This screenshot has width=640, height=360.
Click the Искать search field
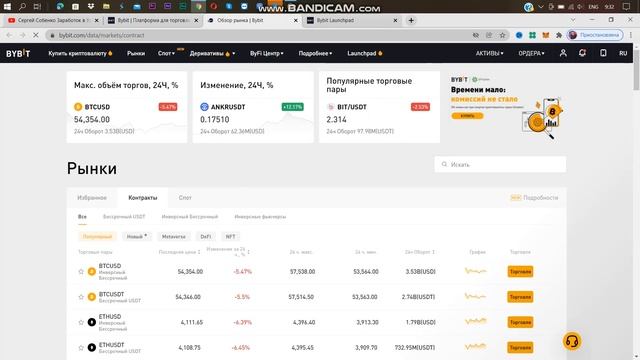click(500, 164)
